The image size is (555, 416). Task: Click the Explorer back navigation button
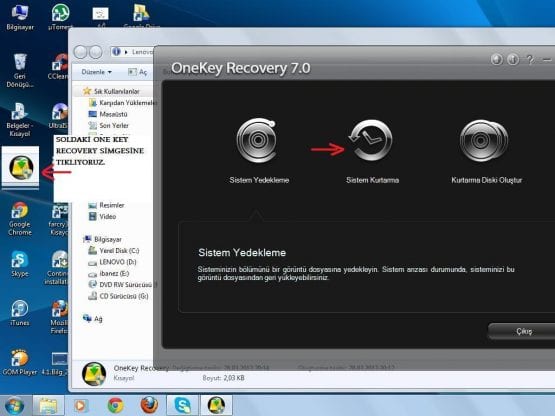coord(80,52)
